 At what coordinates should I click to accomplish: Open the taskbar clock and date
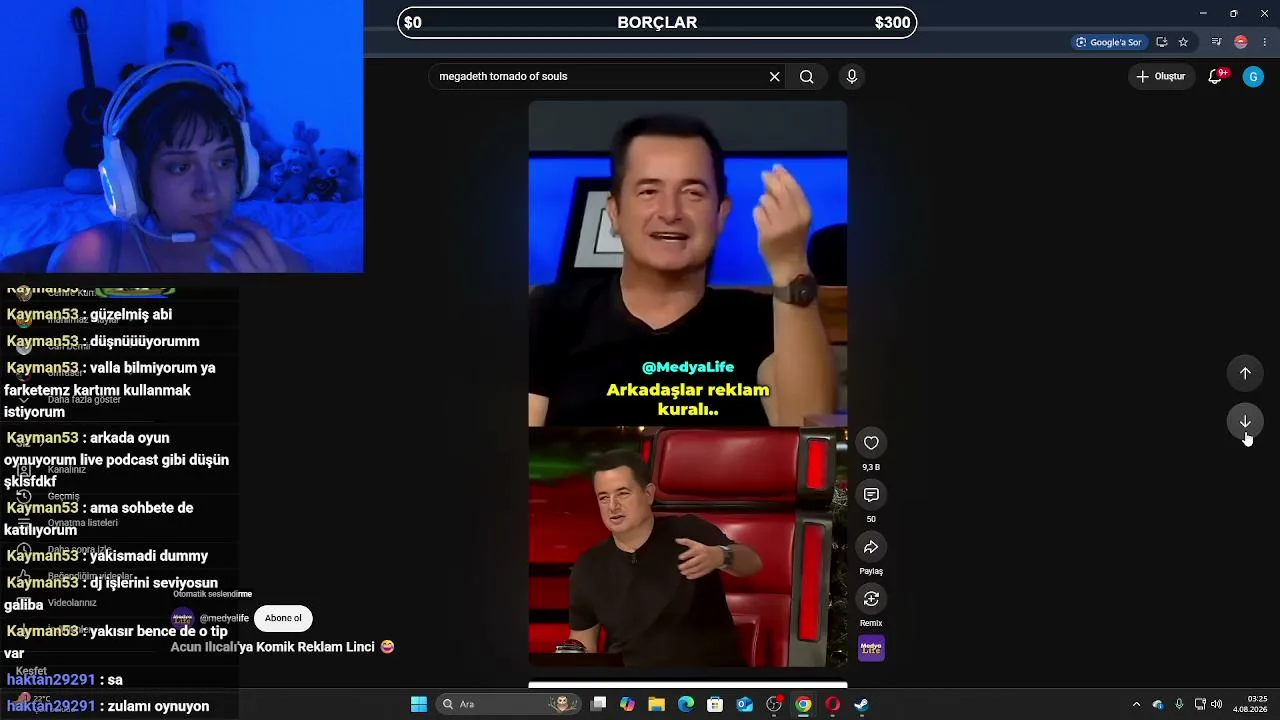click(x=1250, y=704)
